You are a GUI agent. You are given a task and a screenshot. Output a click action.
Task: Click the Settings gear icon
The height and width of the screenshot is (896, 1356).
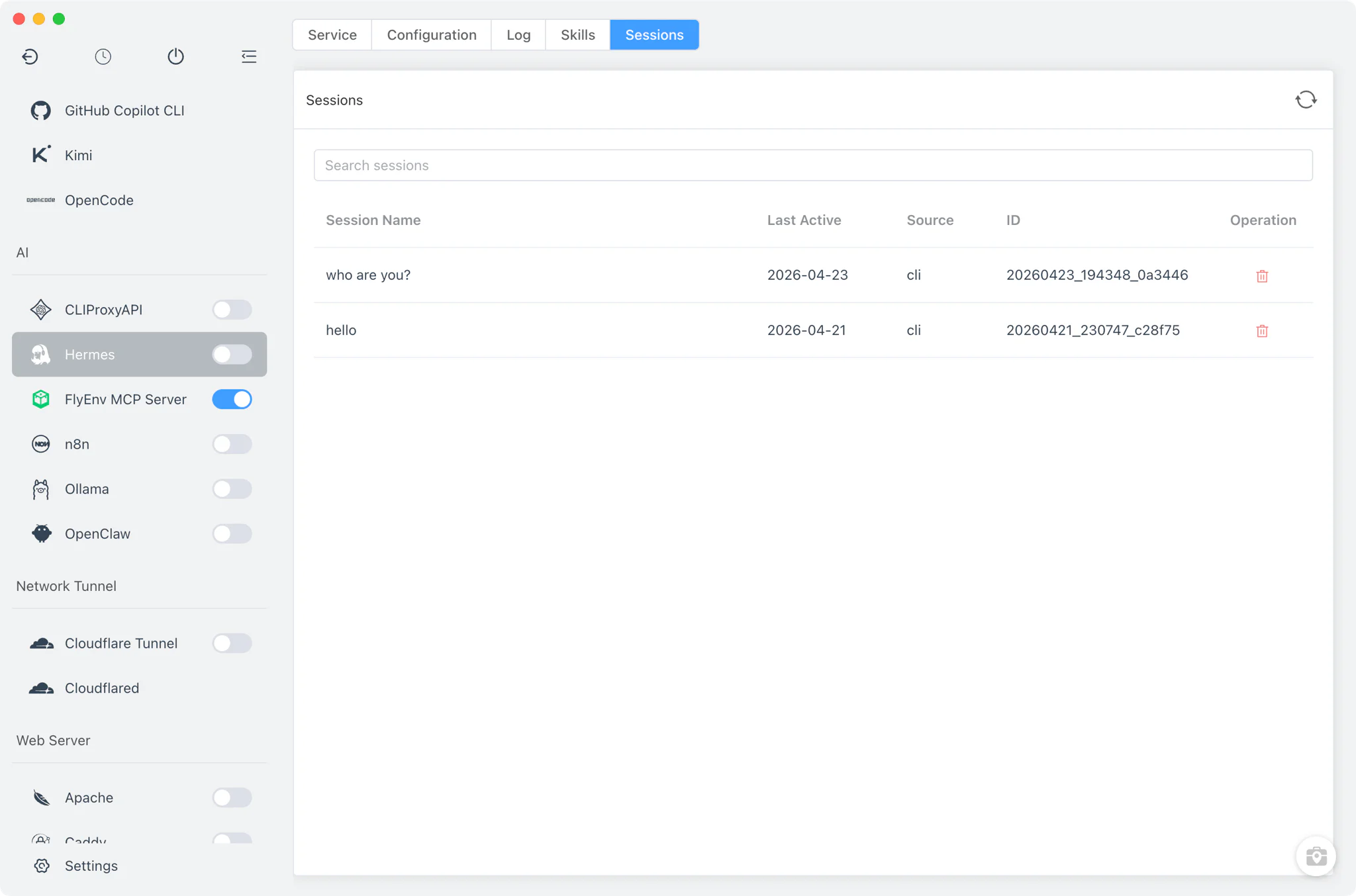(x=42, y=866)
